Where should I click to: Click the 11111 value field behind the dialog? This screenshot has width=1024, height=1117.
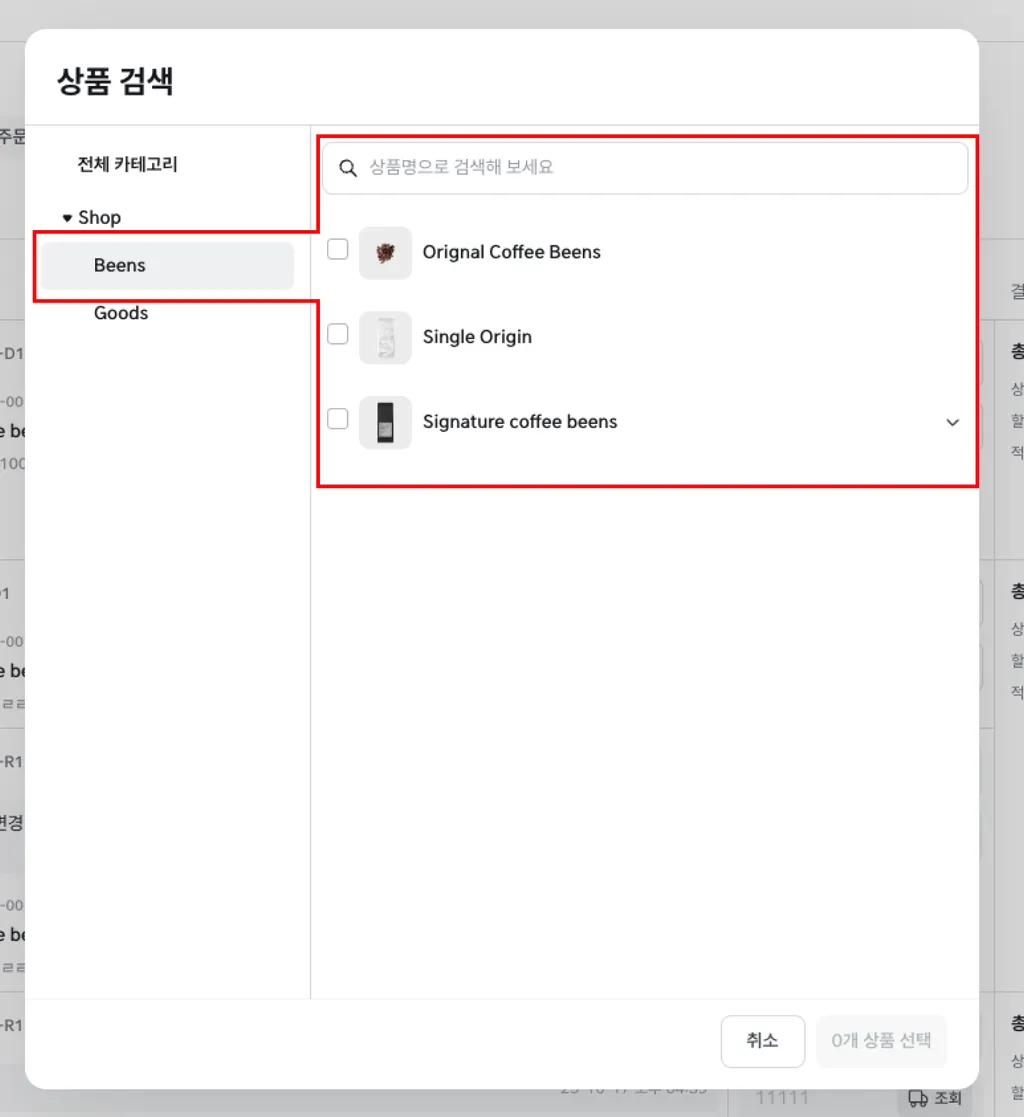tap(784, 1097)
